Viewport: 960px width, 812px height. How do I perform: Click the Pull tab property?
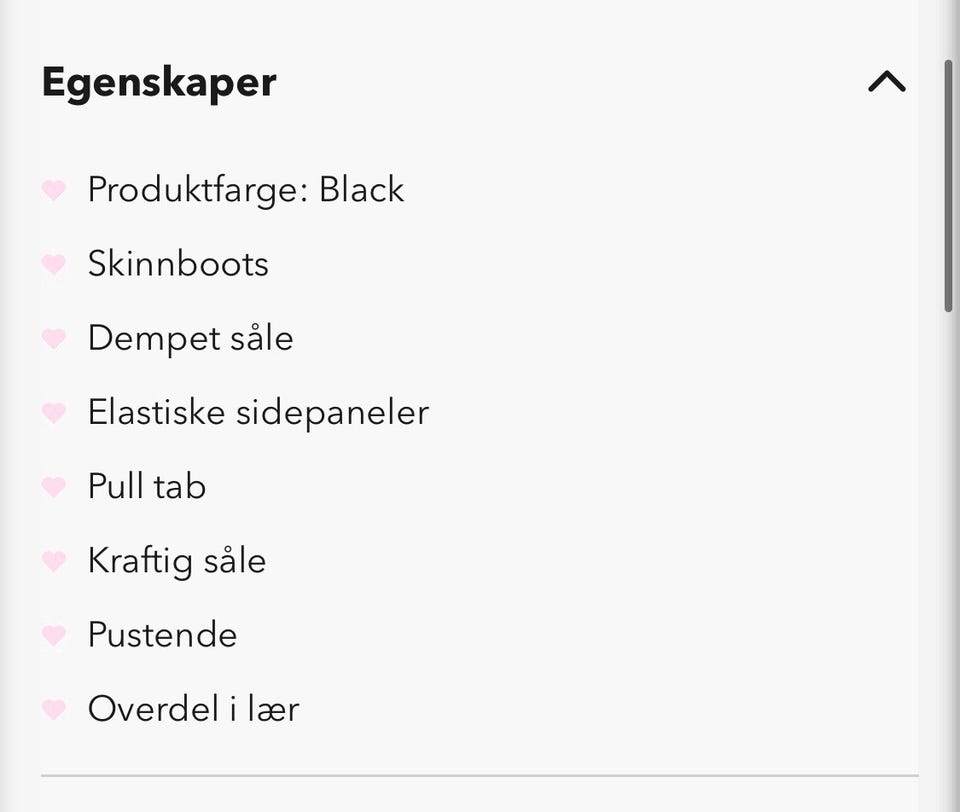pyautogui.click(x=147, y=487)
